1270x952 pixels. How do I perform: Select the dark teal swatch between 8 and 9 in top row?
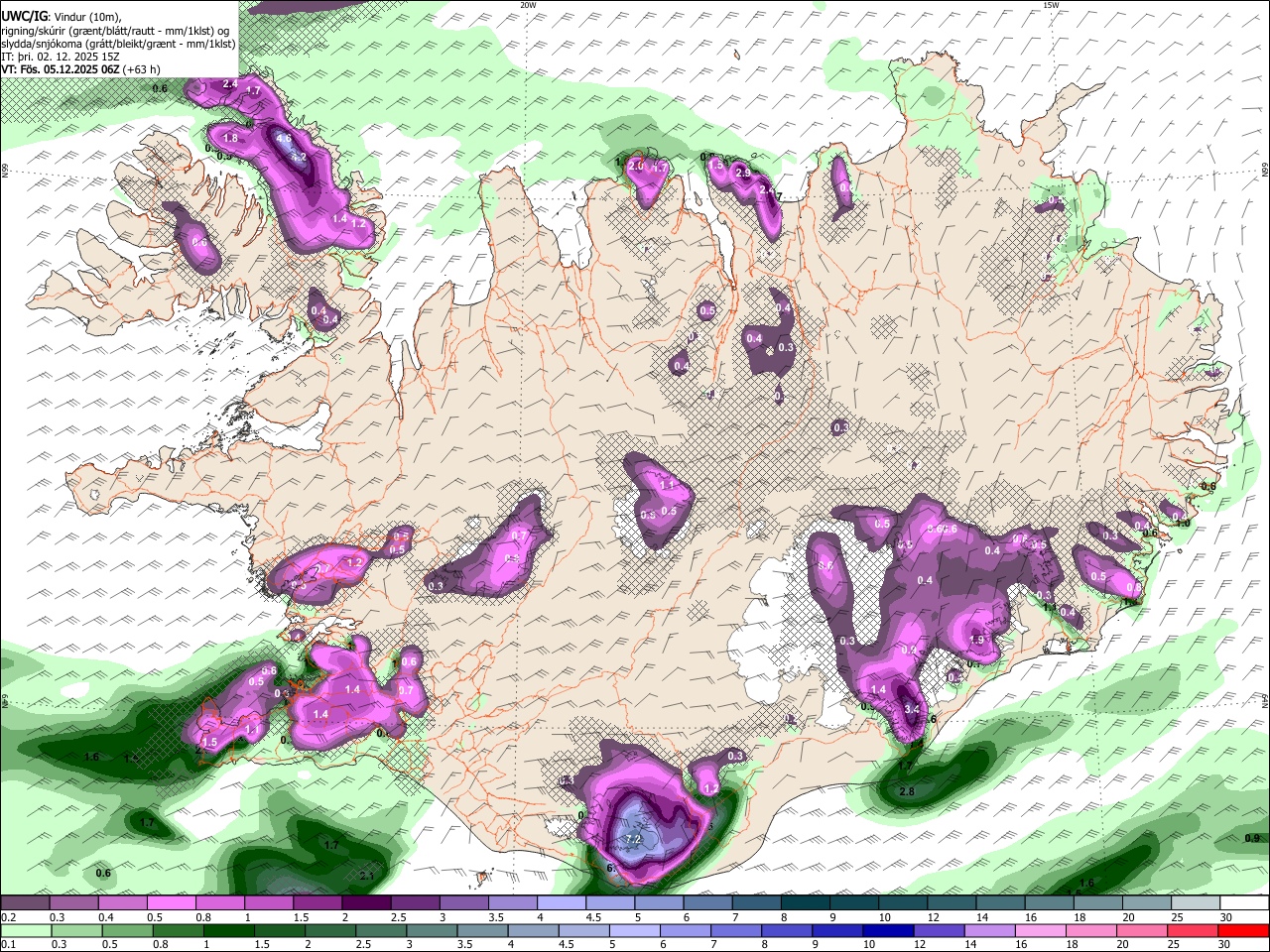805,903
